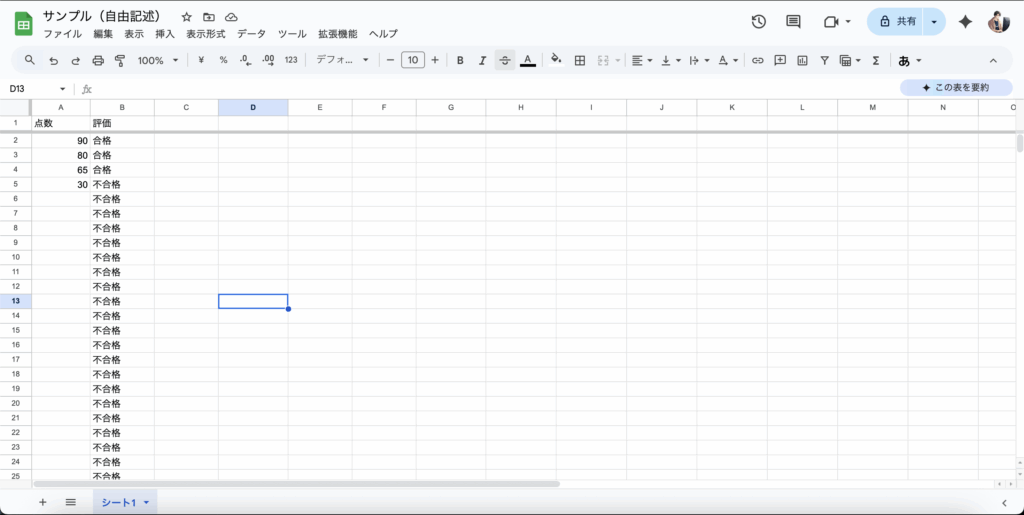Add a new sheet with plus
Viewport: 1024px width, 515px height.
pos(42,502)
